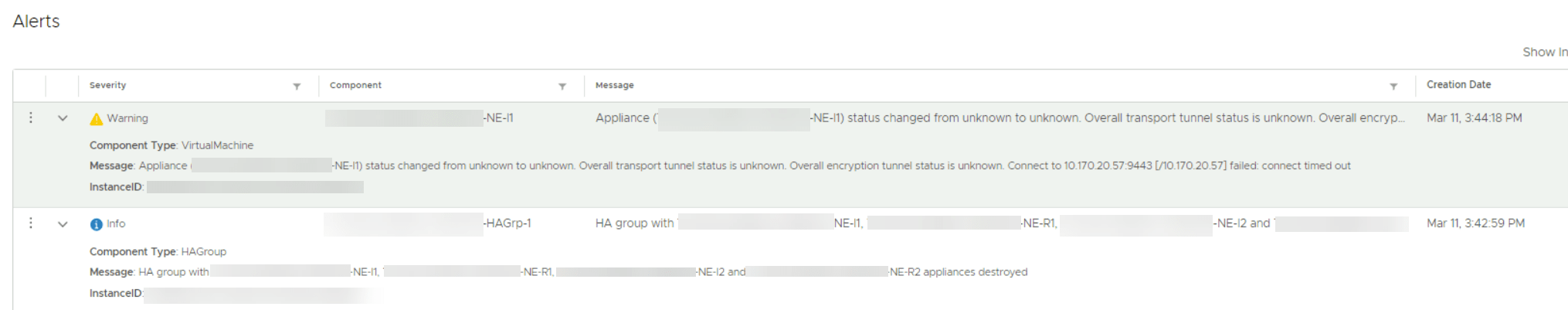Click the Show In option
This screenshot has width=1568, height=310.
point(1545,52)
